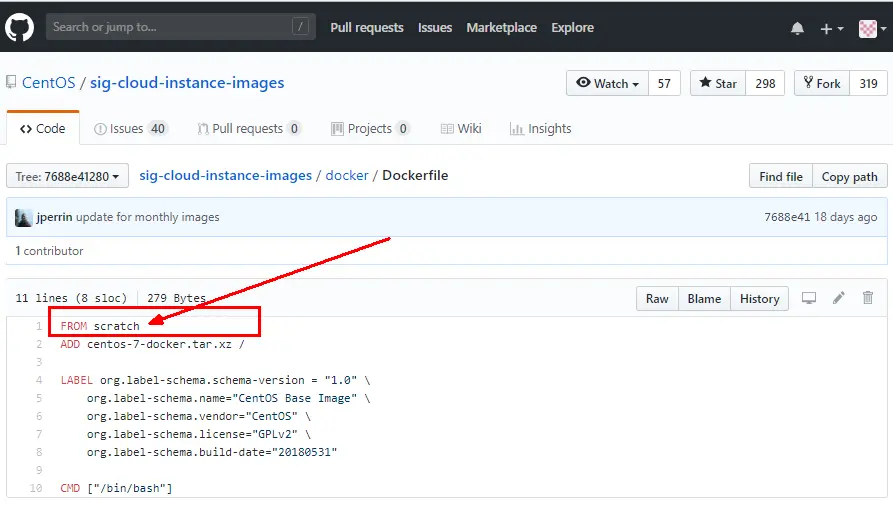
Task: Fork the repository
Action: pos(822,84)
